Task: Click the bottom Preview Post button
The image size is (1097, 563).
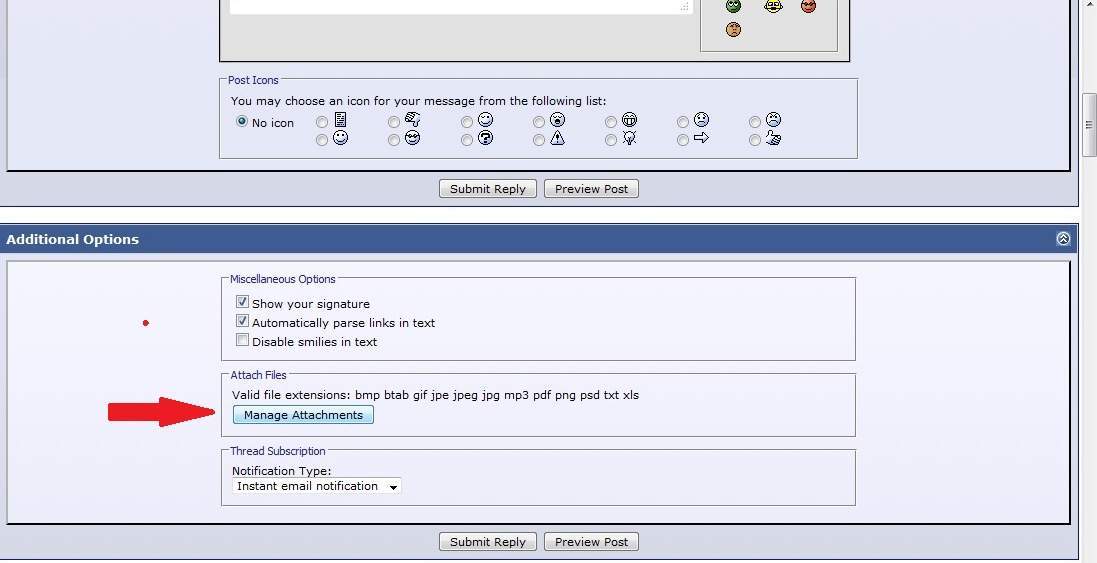Action: click(591, 542)
